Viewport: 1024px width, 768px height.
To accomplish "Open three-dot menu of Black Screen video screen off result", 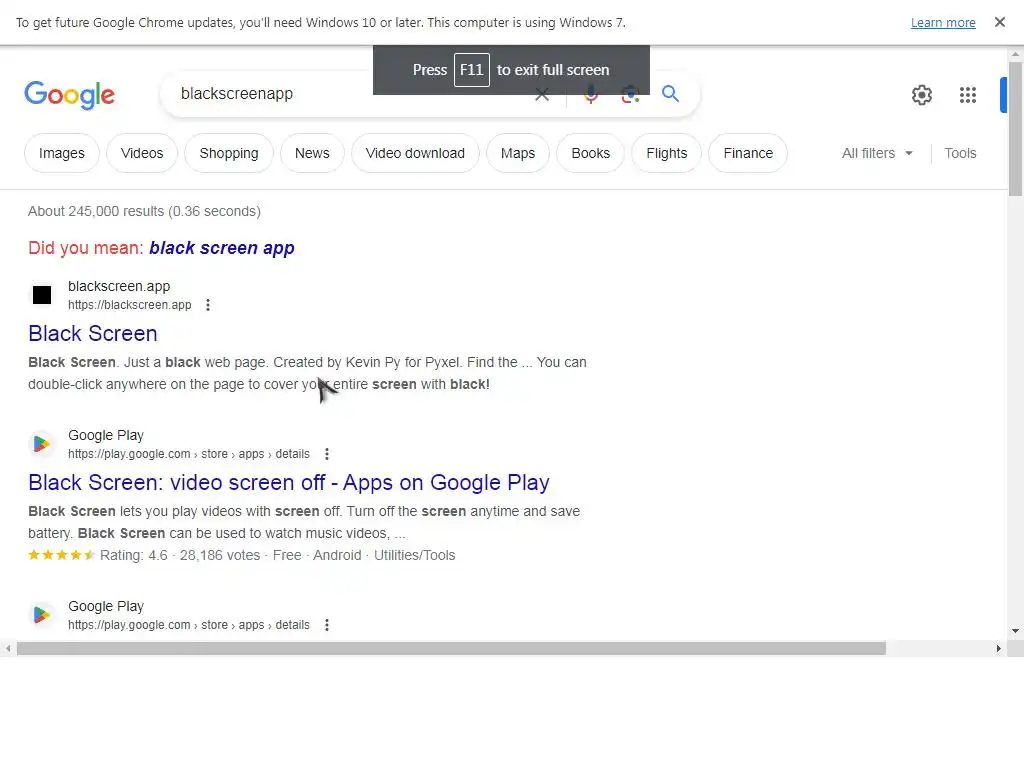I will pos(327,454).
